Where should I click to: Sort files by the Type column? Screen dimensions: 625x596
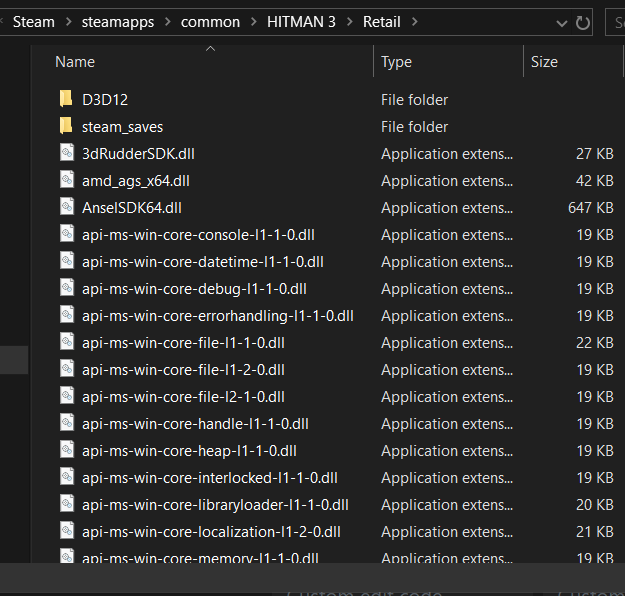(396, 62)
